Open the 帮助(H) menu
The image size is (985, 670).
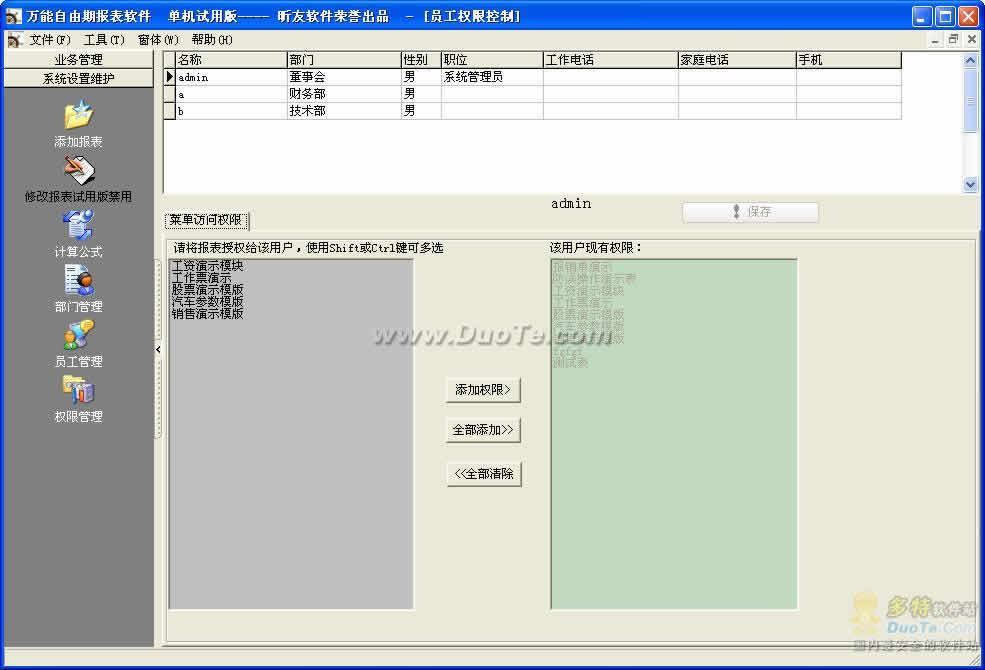(x=212, y=40)
